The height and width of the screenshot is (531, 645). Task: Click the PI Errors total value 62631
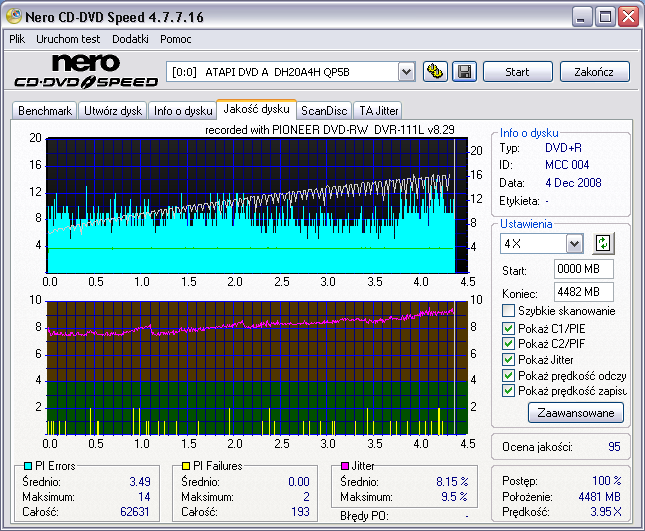coord(135,512)
